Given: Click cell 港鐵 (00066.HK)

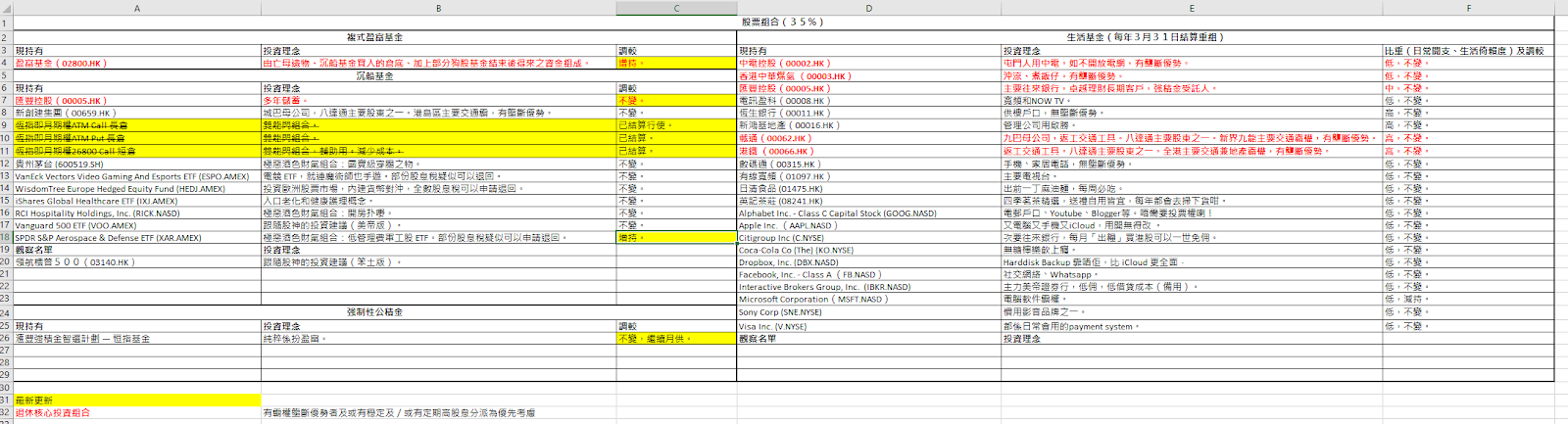Looking at the screenshot, I should tap(868, 151).
